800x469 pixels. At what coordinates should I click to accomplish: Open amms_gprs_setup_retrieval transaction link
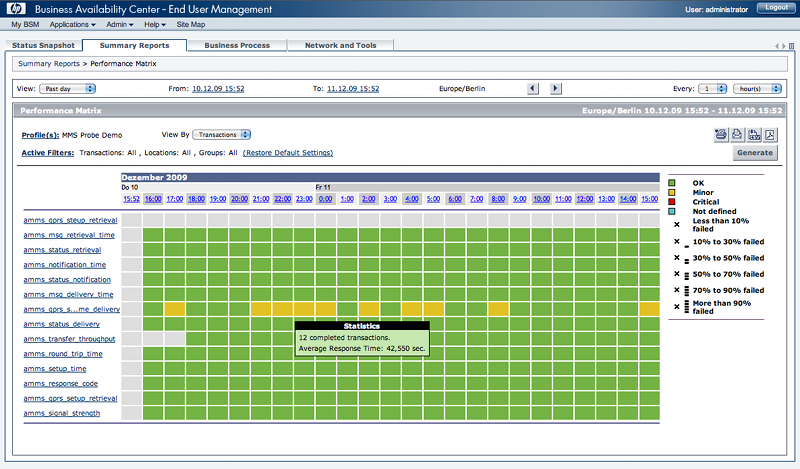pos(70,398)
